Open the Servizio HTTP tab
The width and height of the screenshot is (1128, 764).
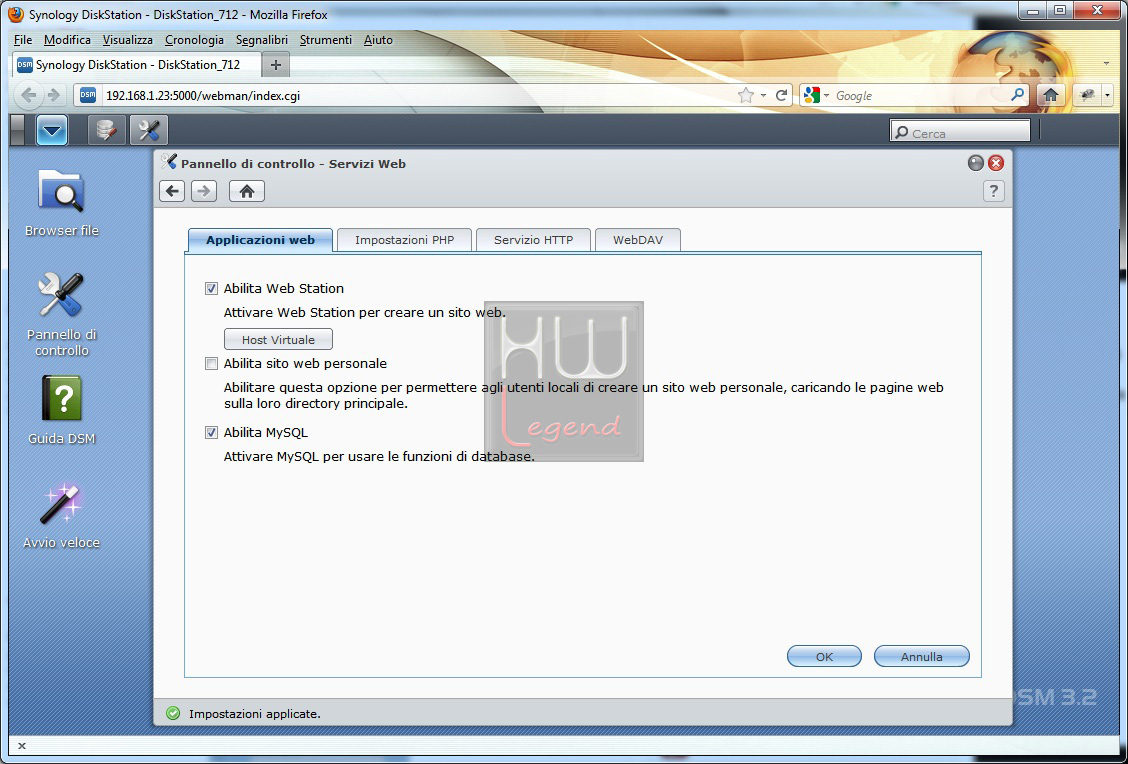click(533, 240)
